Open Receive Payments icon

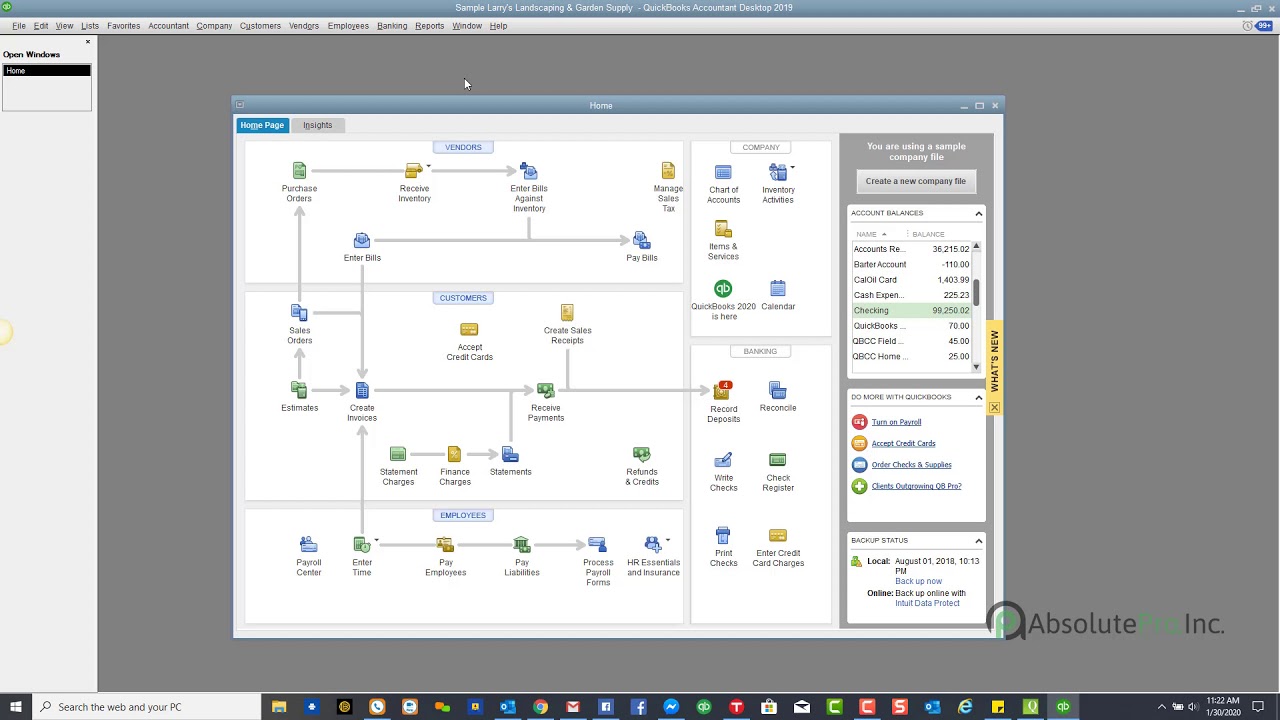[545, 390]
